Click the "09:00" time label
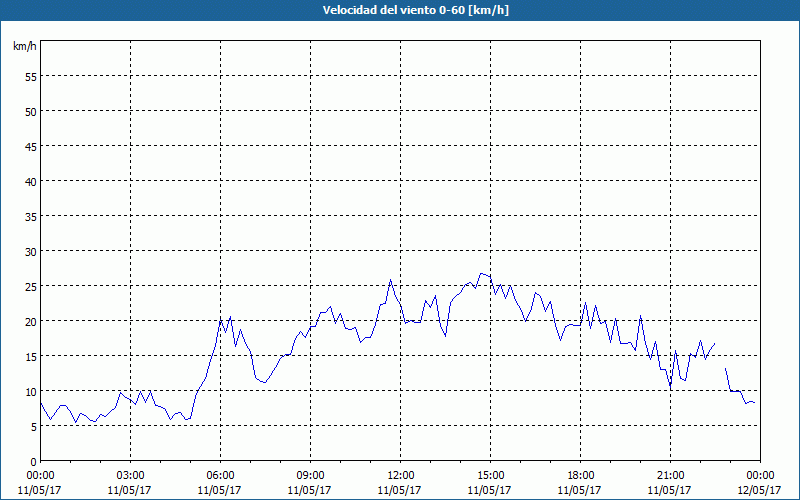The image size is (800, 500). click(x=310, y=476)
